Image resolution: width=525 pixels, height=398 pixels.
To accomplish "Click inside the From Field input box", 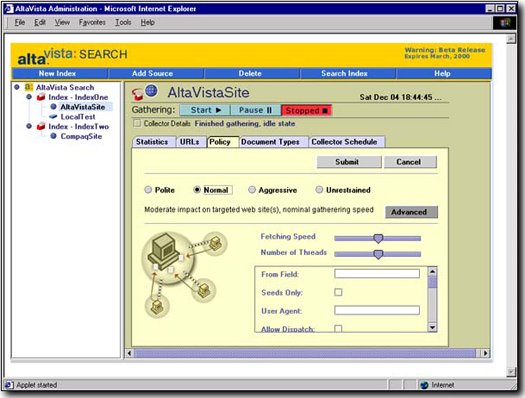I will point(377,274).
